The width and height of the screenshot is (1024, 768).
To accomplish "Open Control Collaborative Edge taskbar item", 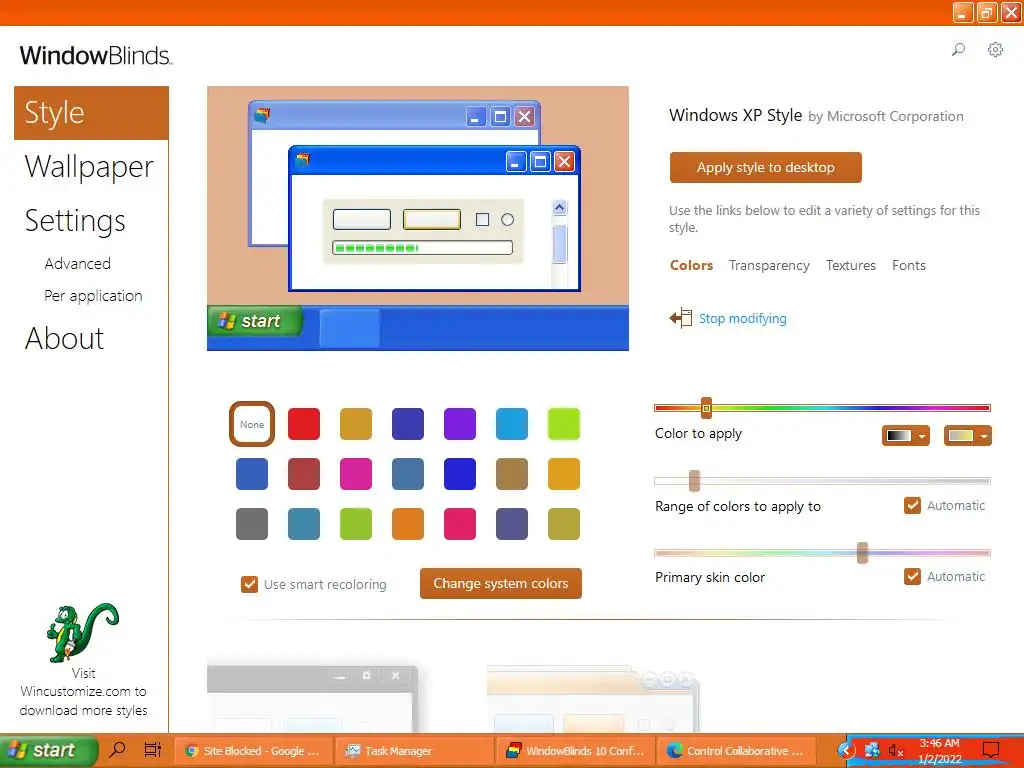I will click(737, 751).
